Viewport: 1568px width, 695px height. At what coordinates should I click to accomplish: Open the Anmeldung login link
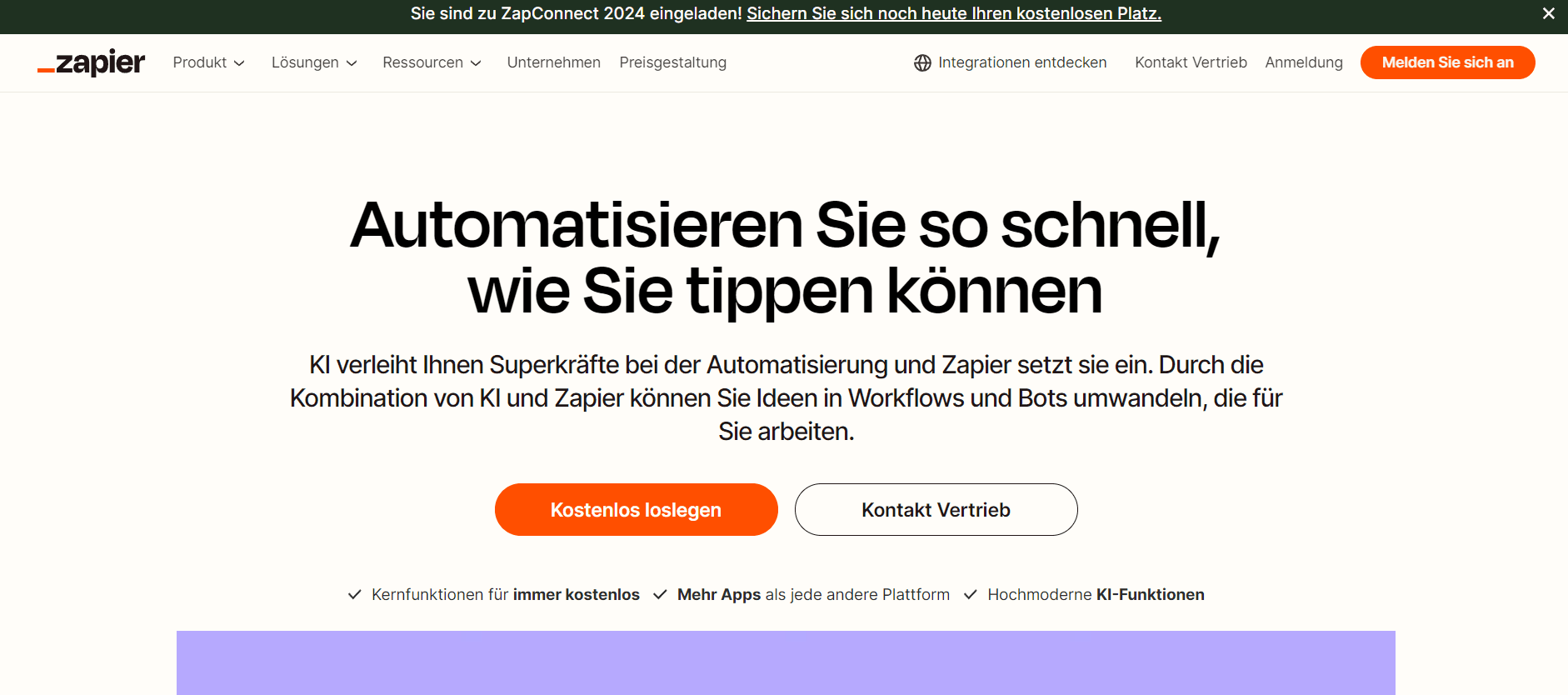pos(1304,62)
